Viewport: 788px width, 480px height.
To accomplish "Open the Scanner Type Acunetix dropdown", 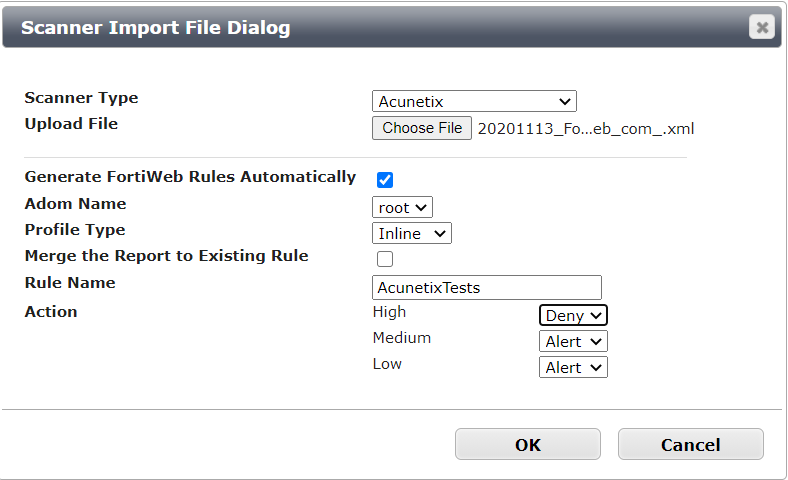I will pyautogui.click(x=474, y=101).
